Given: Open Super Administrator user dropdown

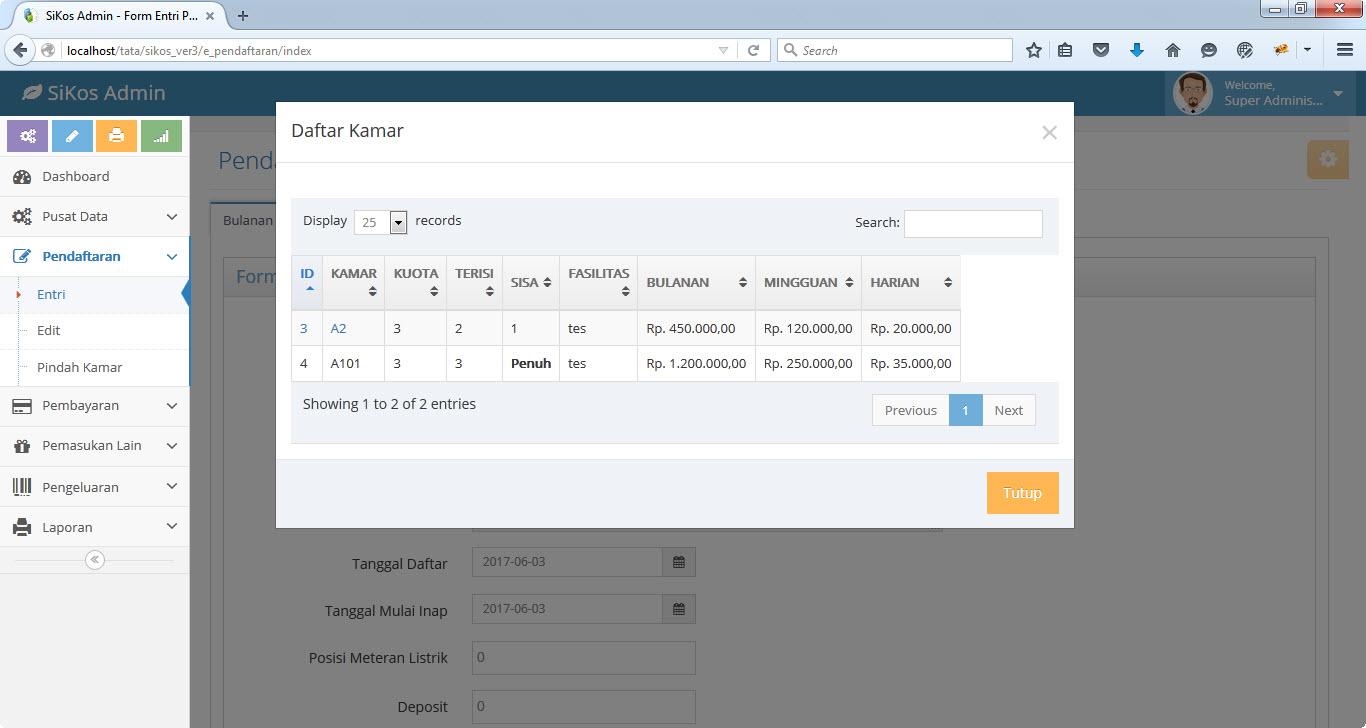Looking at the screenshot, I should (x=1261, y=93).
